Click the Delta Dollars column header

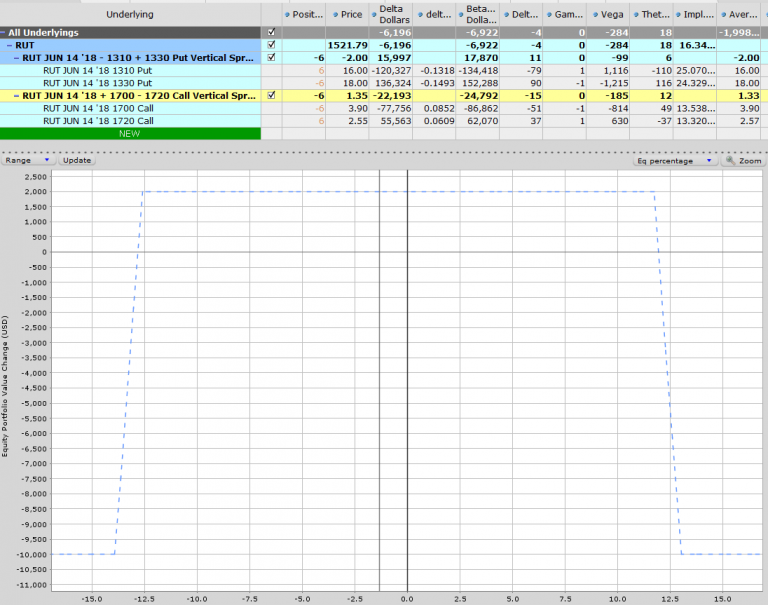click(392, 15)
